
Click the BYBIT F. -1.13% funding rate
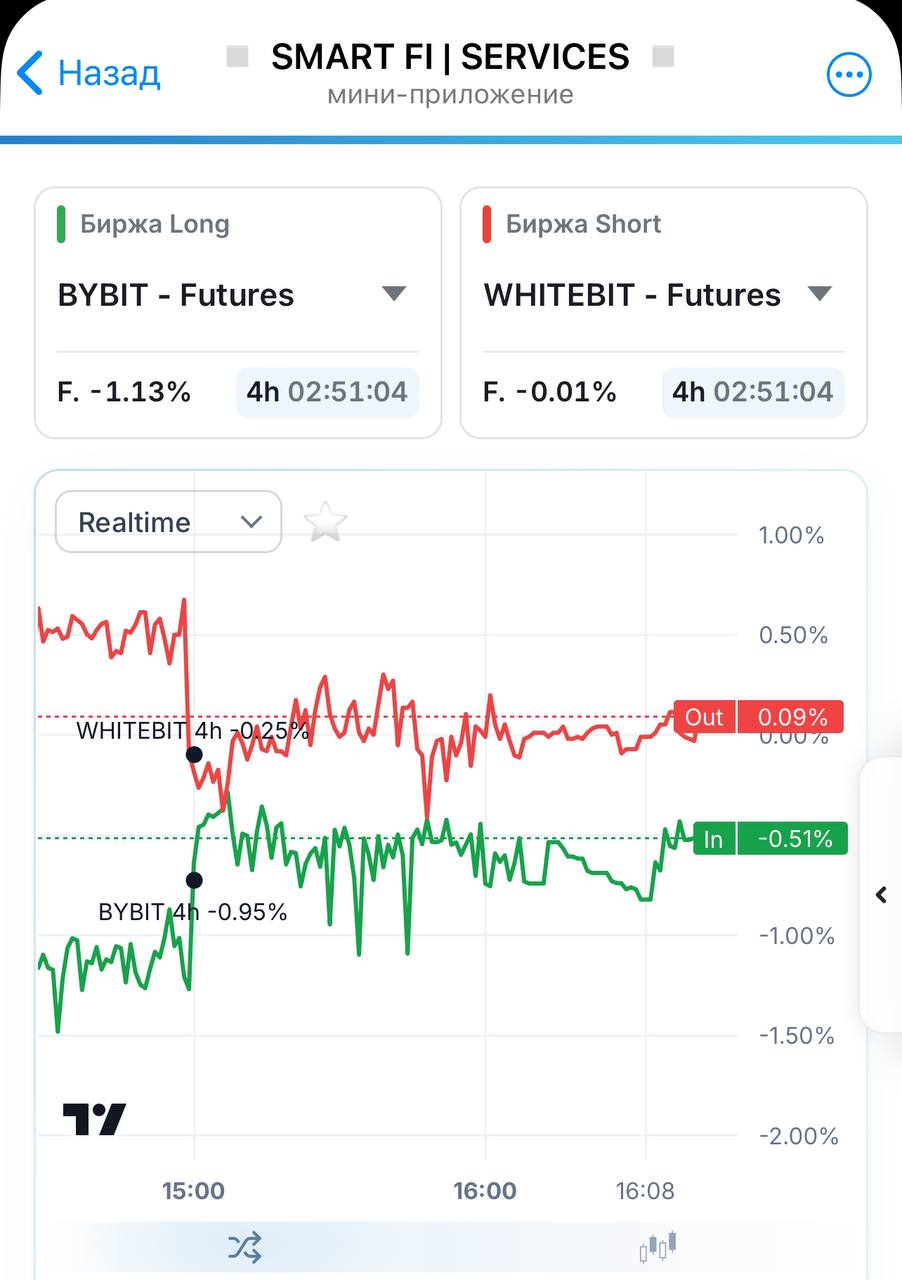click(x=124, y=392)
